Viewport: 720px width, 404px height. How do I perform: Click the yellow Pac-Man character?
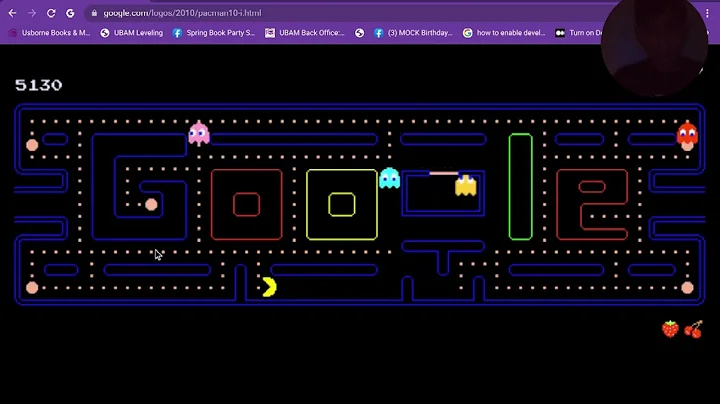pyautogui.click(x=269, y=287)
